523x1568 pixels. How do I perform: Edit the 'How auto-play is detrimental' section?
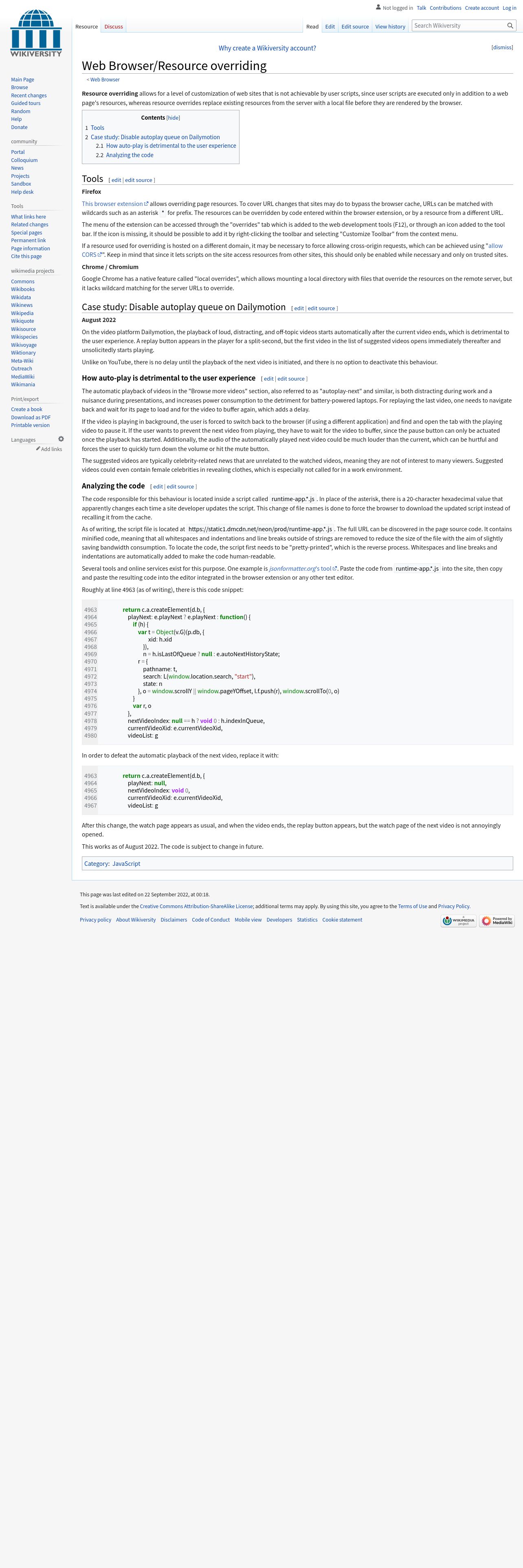[x=268, y=379]
